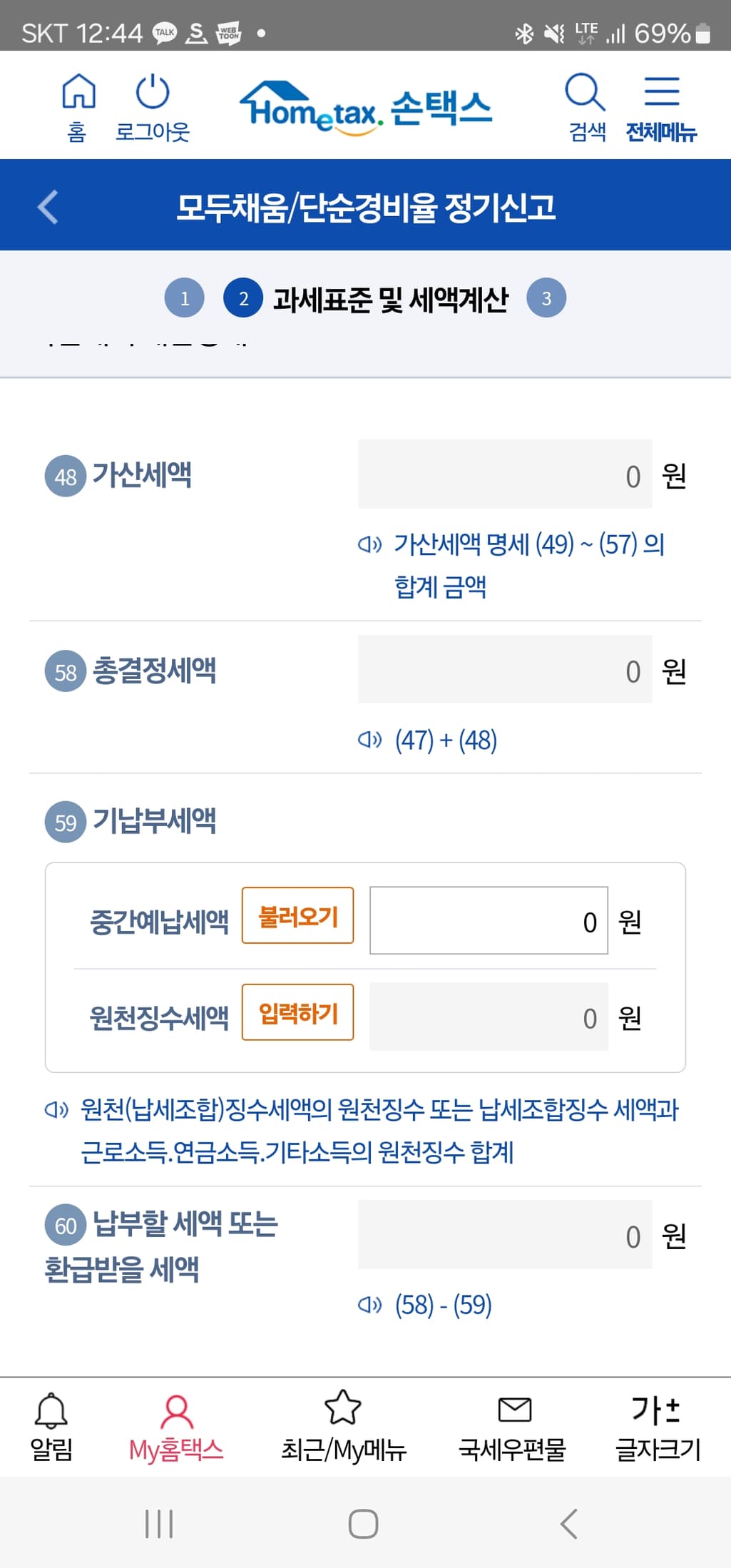Play audio hint for 가산세액 명세
Viewport: 731px width, 1568px height.
pyautogui.click(x=369, y=545)
